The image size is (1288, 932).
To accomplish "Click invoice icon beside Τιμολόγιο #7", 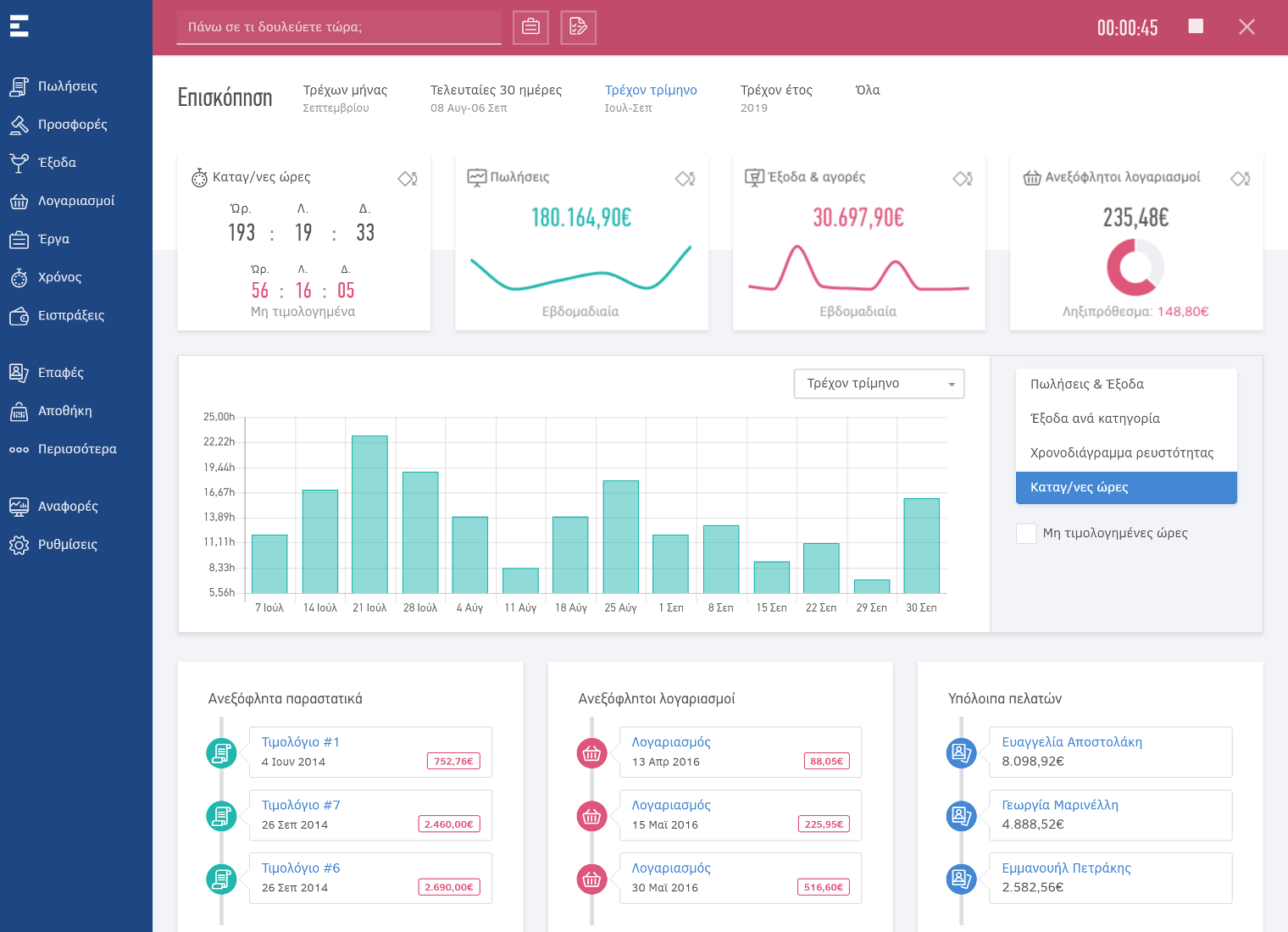I will click(222, 816).
